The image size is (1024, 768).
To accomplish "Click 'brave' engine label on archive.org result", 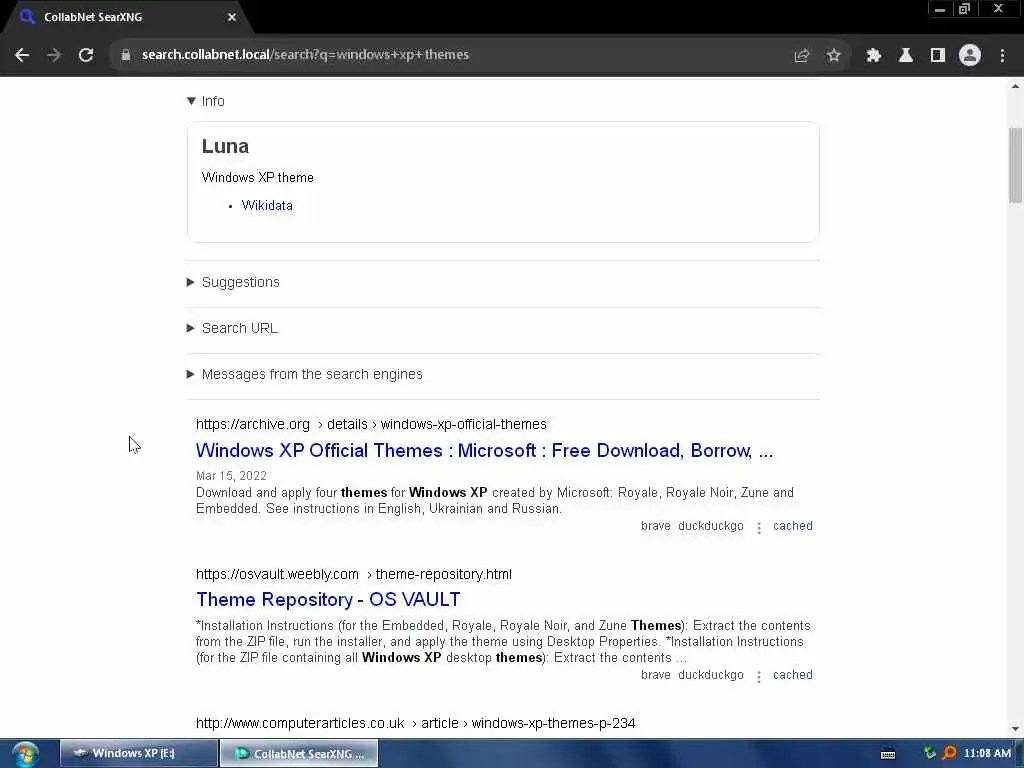I will [x=656, y=526].
